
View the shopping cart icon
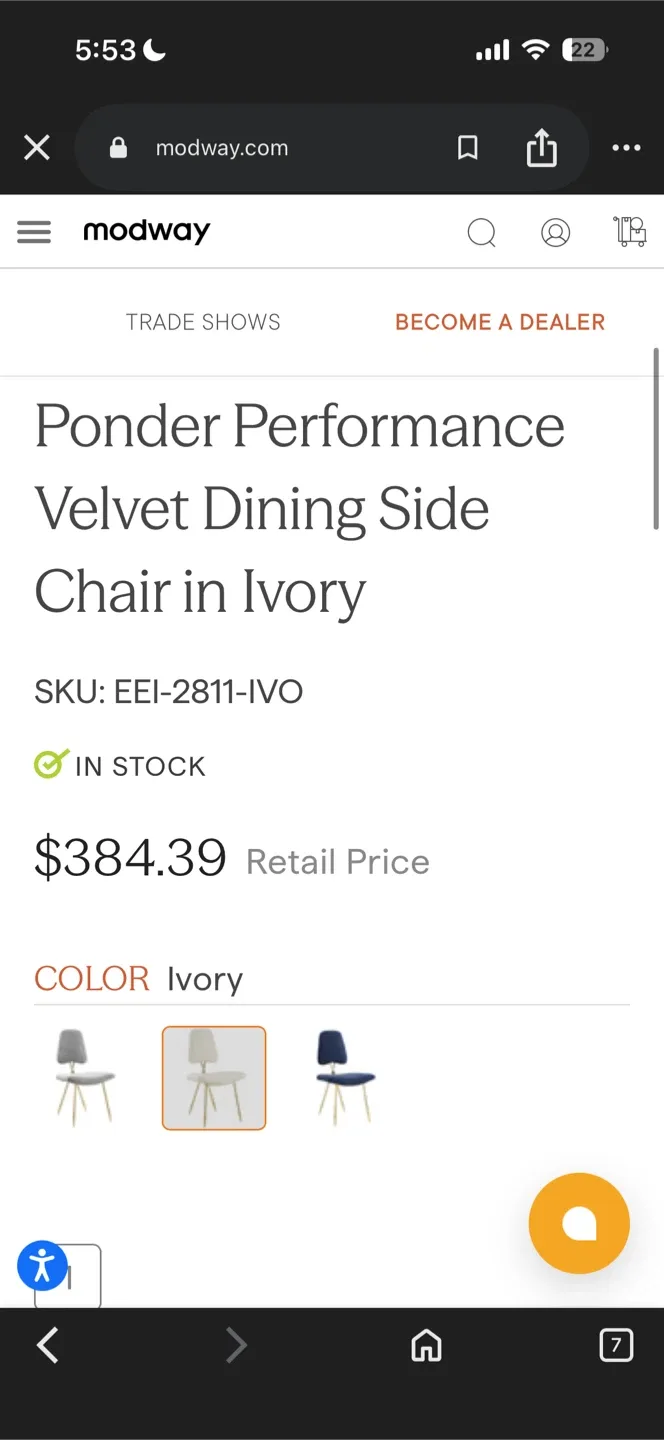click(630, 232)
